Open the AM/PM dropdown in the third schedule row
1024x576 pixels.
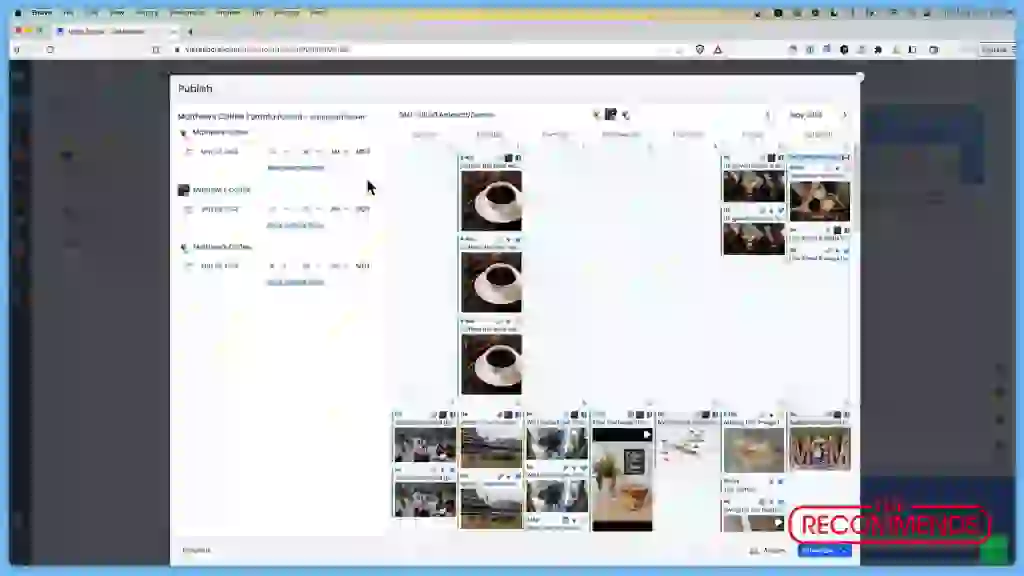(338, 266)
